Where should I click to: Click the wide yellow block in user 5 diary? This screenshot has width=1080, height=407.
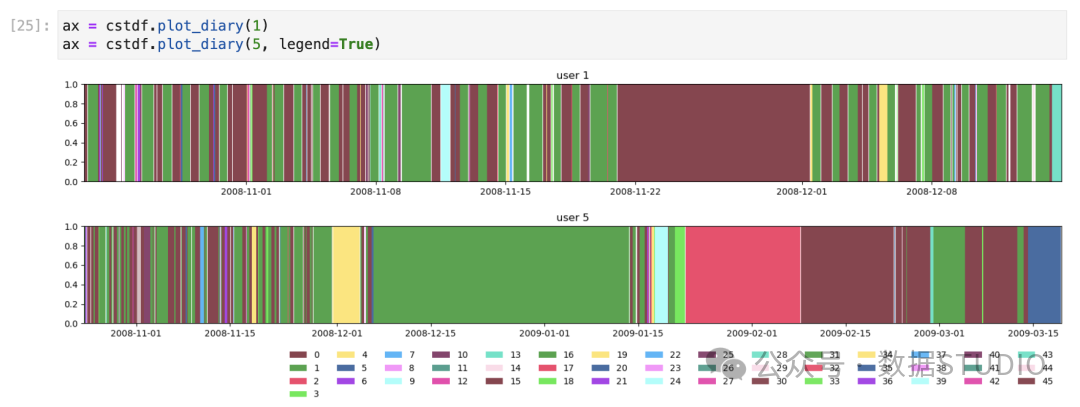346,274
